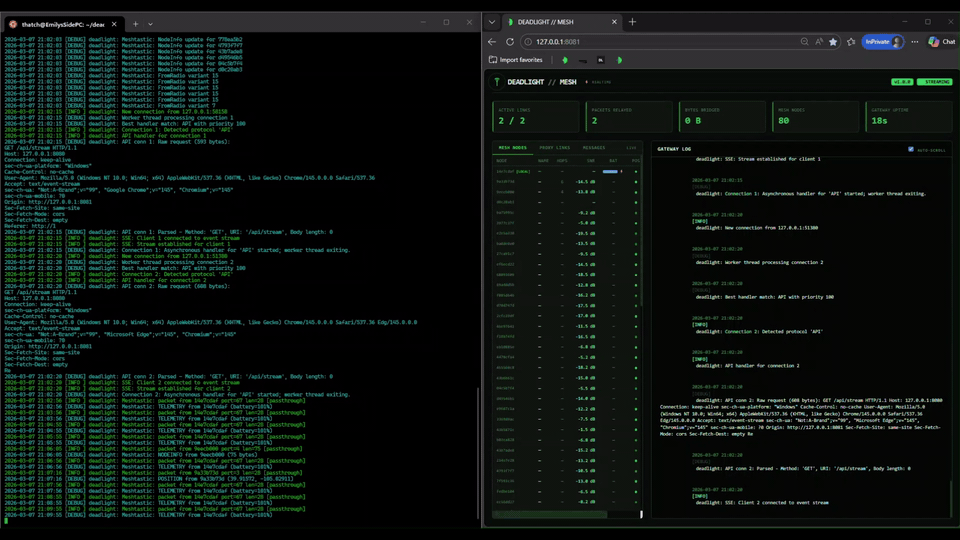Open the Copilot Chat button
This screenshot has height=540, width=960.
tap(941, 42)
